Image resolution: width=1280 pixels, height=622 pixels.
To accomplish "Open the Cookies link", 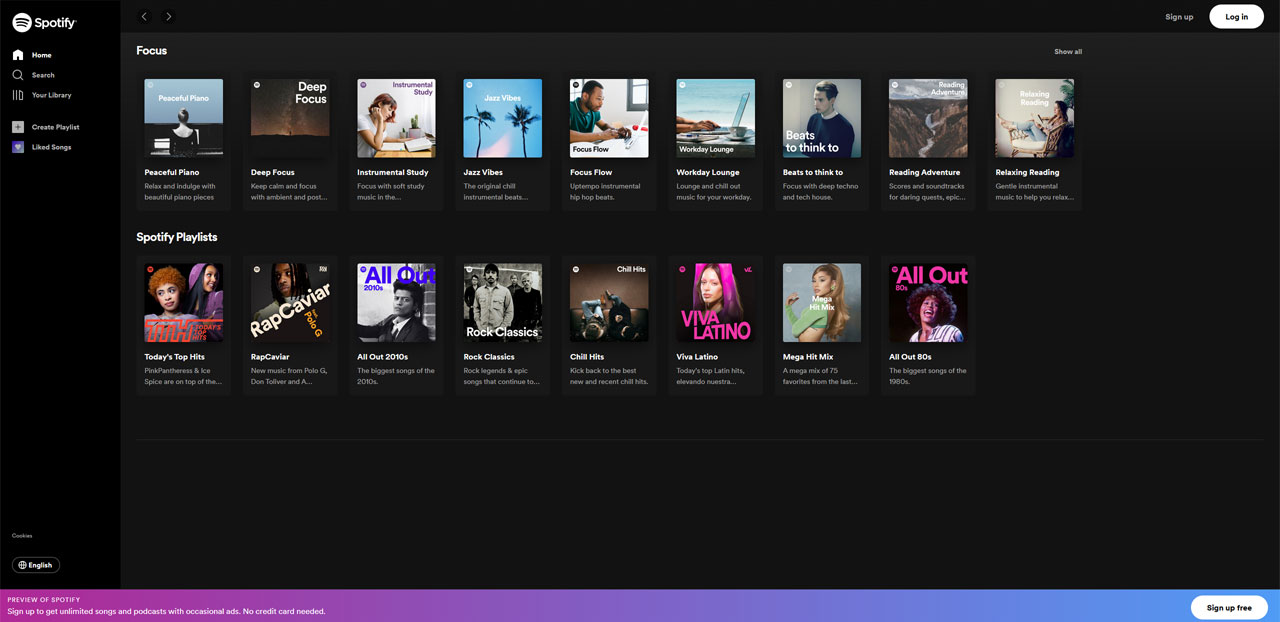I will pyautogui.click(x=22, y=535).
